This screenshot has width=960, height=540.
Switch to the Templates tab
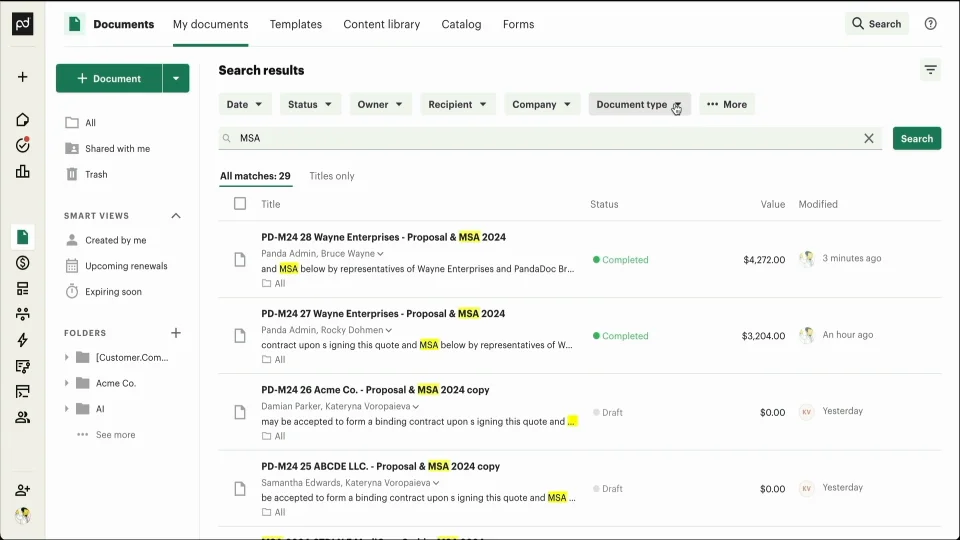(x=296, y=24)
